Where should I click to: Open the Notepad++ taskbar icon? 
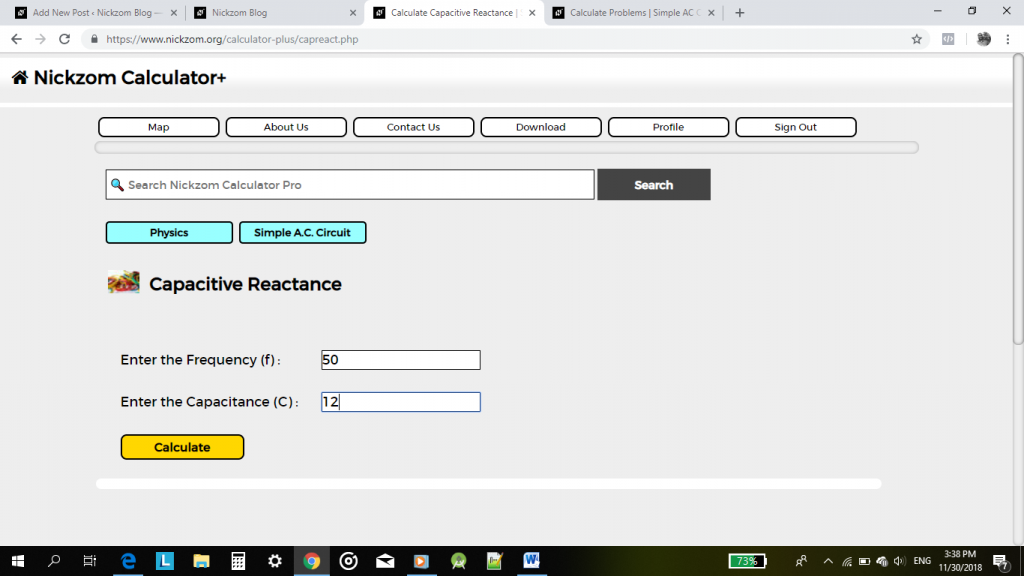pos(495,561)
